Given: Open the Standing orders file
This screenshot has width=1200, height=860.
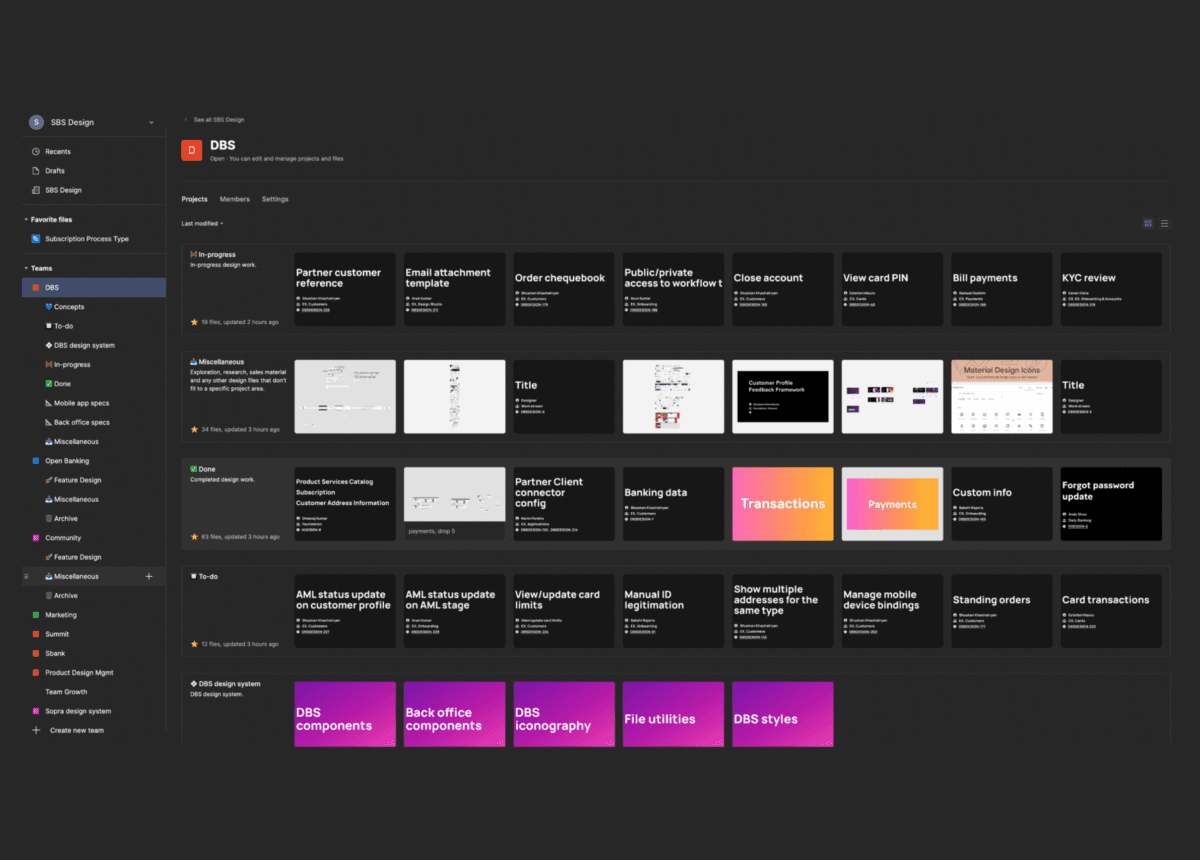Looking at the screenshot, I should tap(1002, 611).
